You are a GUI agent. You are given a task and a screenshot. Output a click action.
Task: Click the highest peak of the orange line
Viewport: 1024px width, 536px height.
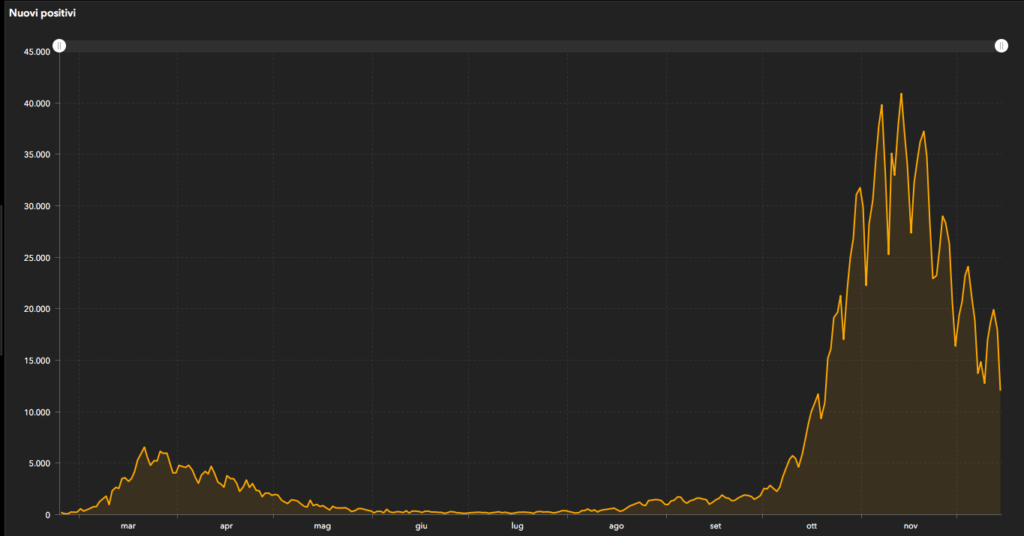pos(901,94)
